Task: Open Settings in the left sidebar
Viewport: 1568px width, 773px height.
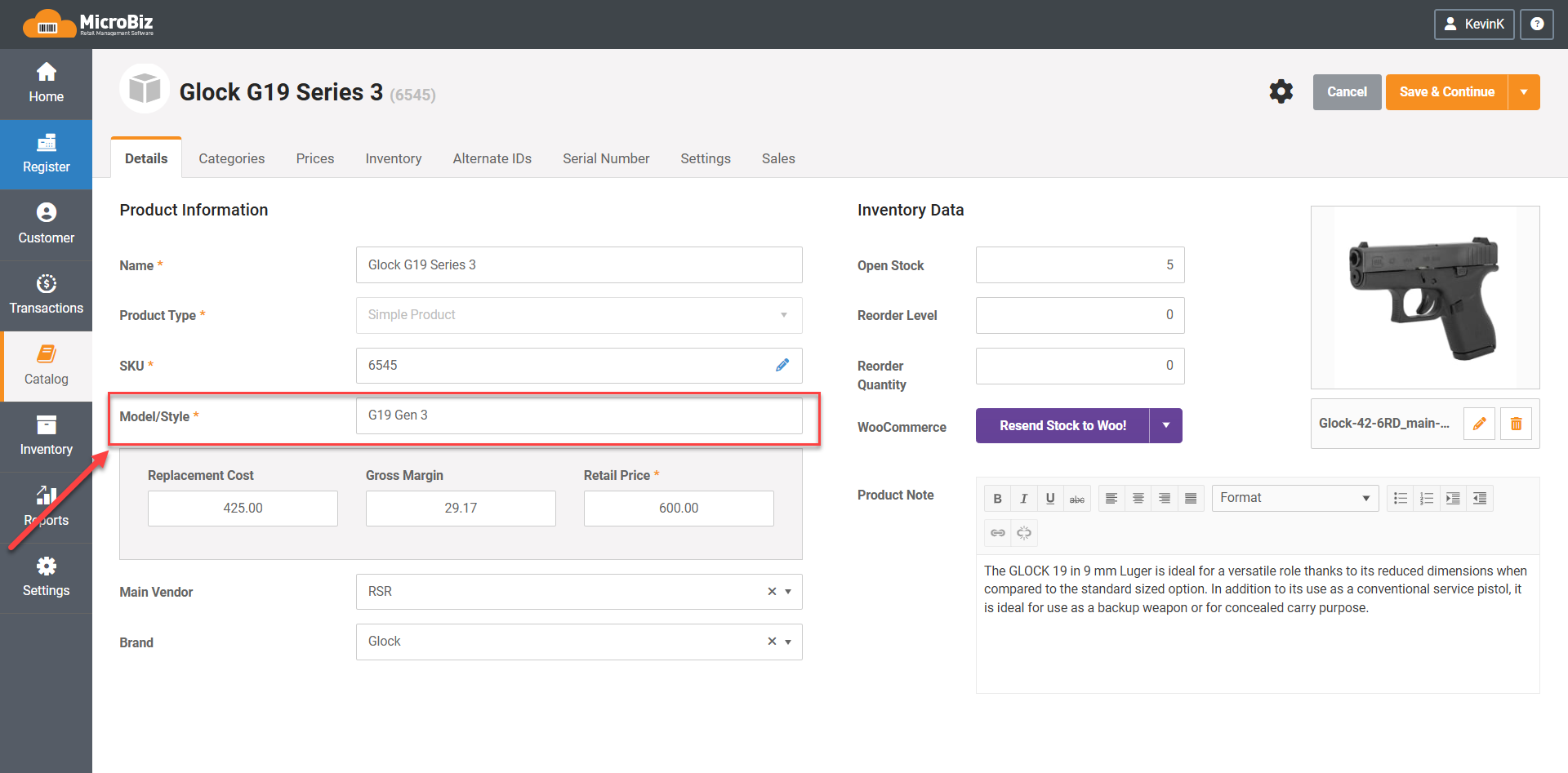Action: [46, 578]
